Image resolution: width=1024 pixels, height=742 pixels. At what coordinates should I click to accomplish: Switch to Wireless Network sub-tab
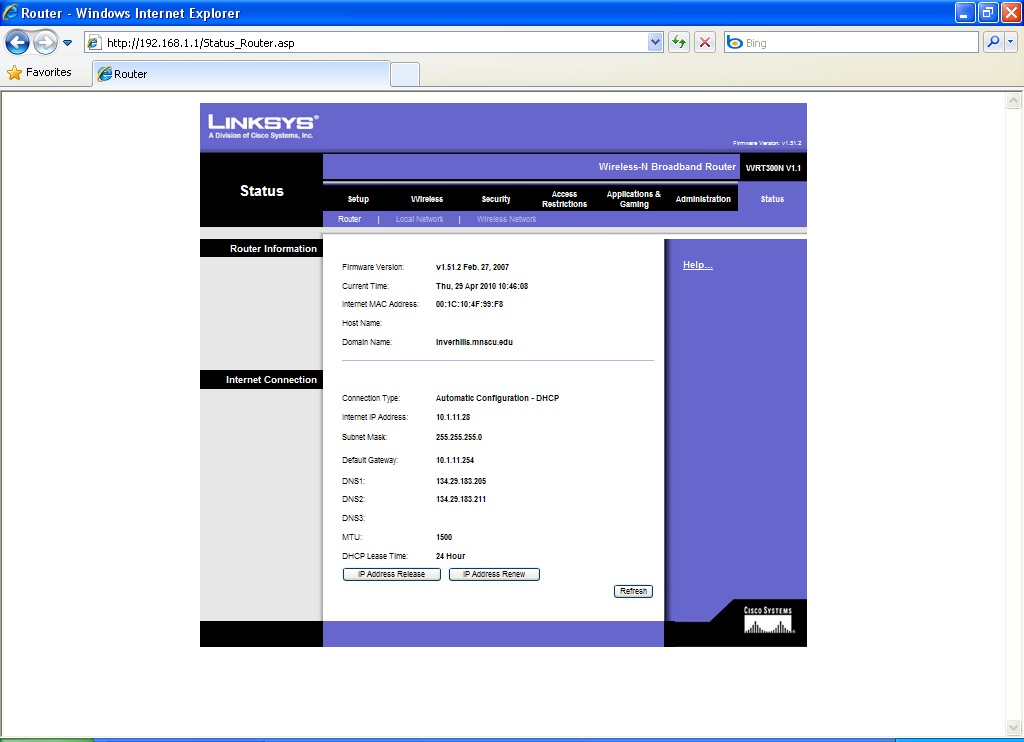506,219
